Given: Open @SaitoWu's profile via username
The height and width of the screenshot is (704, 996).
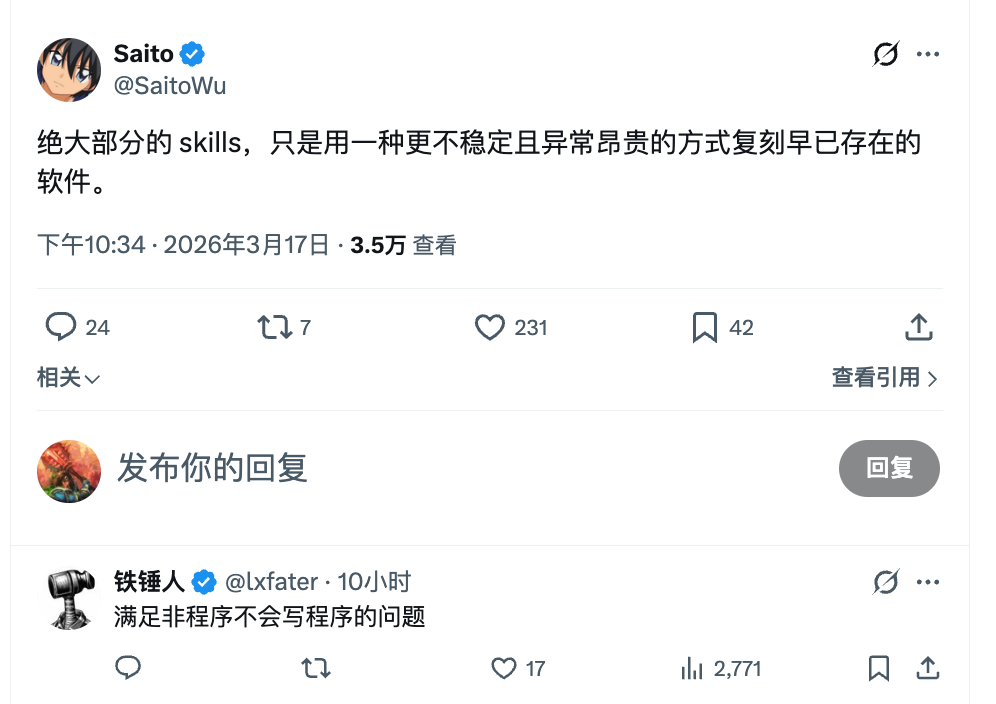Looking at the screenshot, I should pos(172,86).
